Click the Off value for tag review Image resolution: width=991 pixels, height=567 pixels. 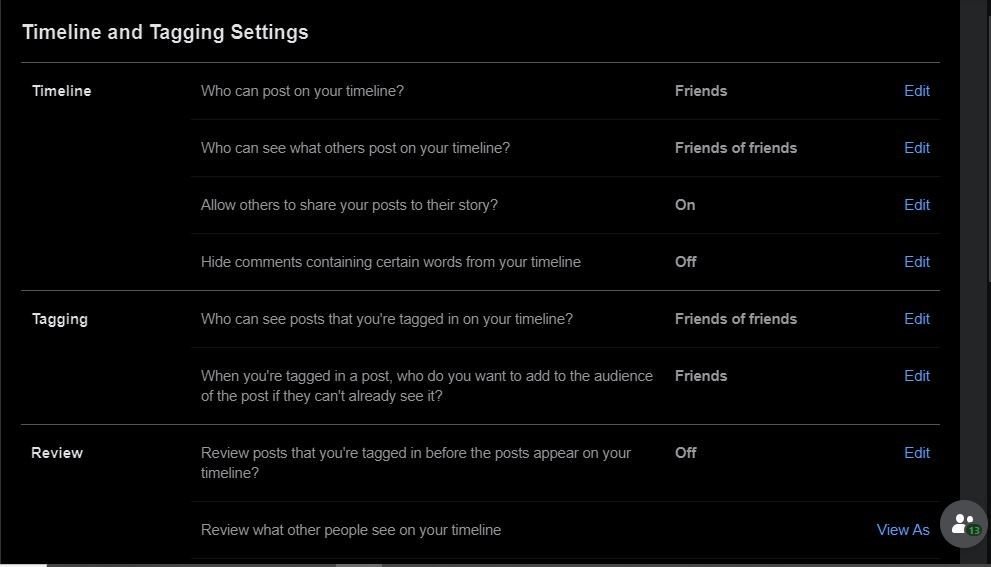click(685, 453)
